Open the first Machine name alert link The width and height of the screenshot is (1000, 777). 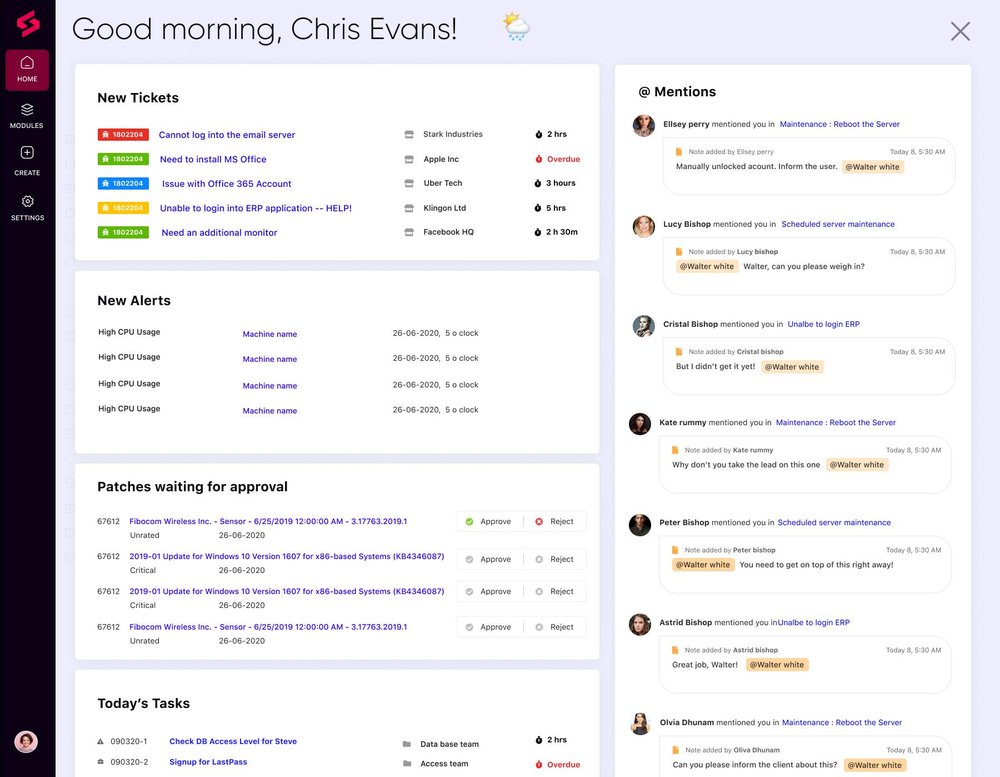click(270, 334)
